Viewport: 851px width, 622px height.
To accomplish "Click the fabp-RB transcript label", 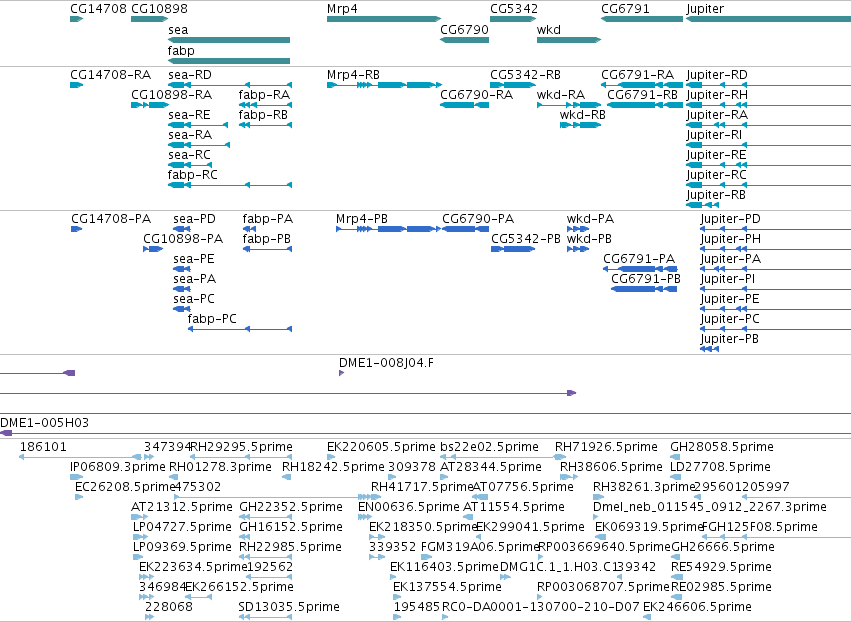I will coord(263,115).
